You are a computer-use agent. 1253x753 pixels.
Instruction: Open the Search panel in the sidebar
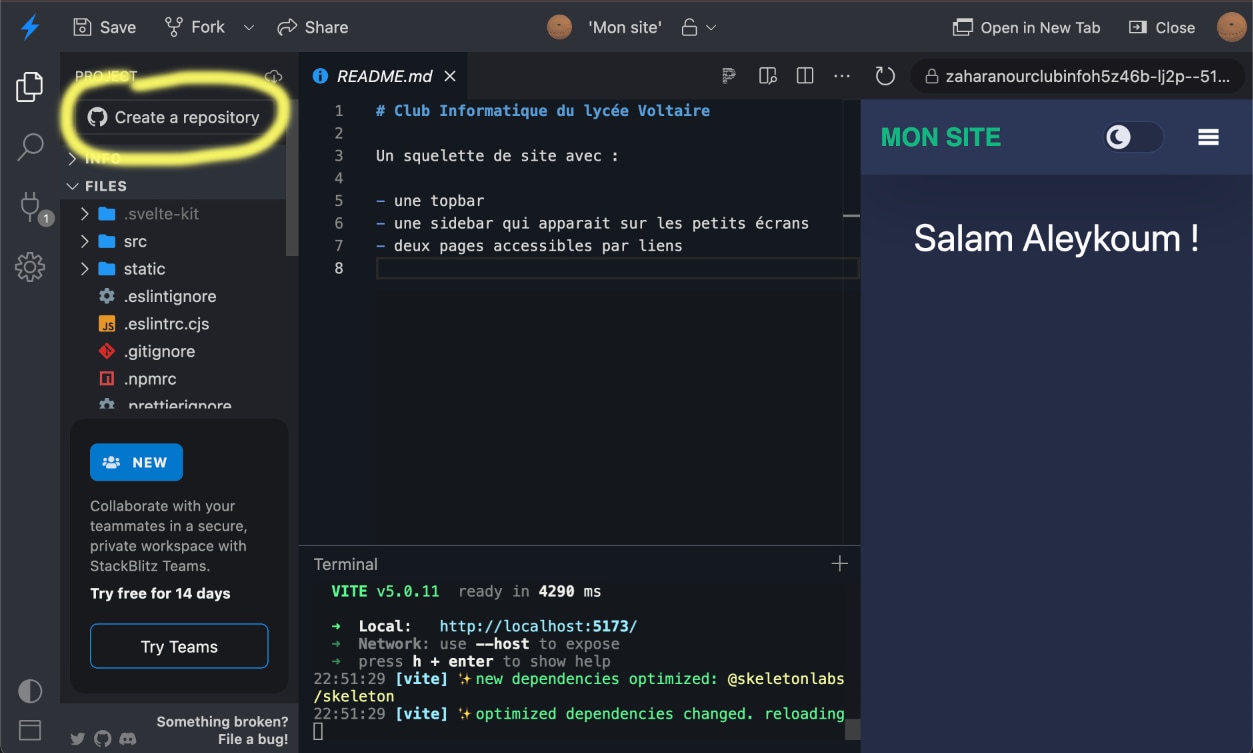tap(30, 147)
